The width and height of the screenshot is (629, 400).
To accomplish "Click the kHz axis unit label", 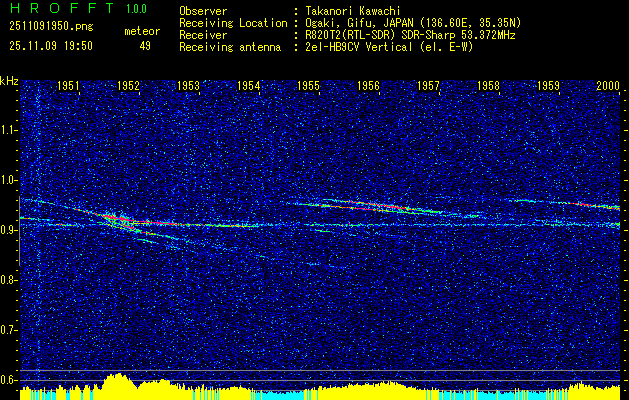I will 9,81.
